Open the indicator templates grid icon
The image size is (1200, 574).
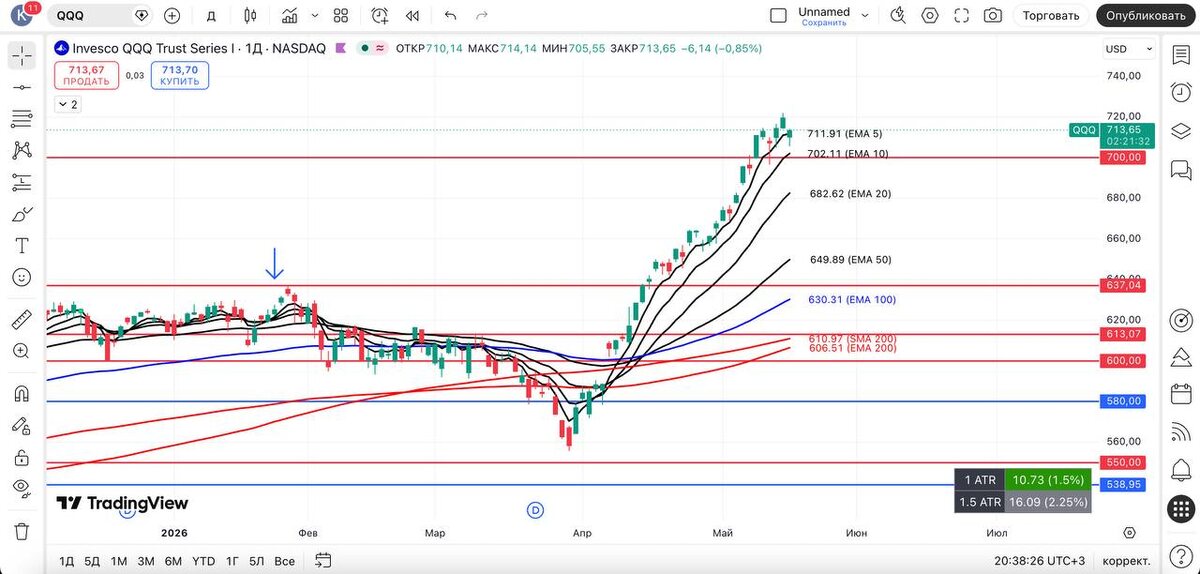[341, 15]
